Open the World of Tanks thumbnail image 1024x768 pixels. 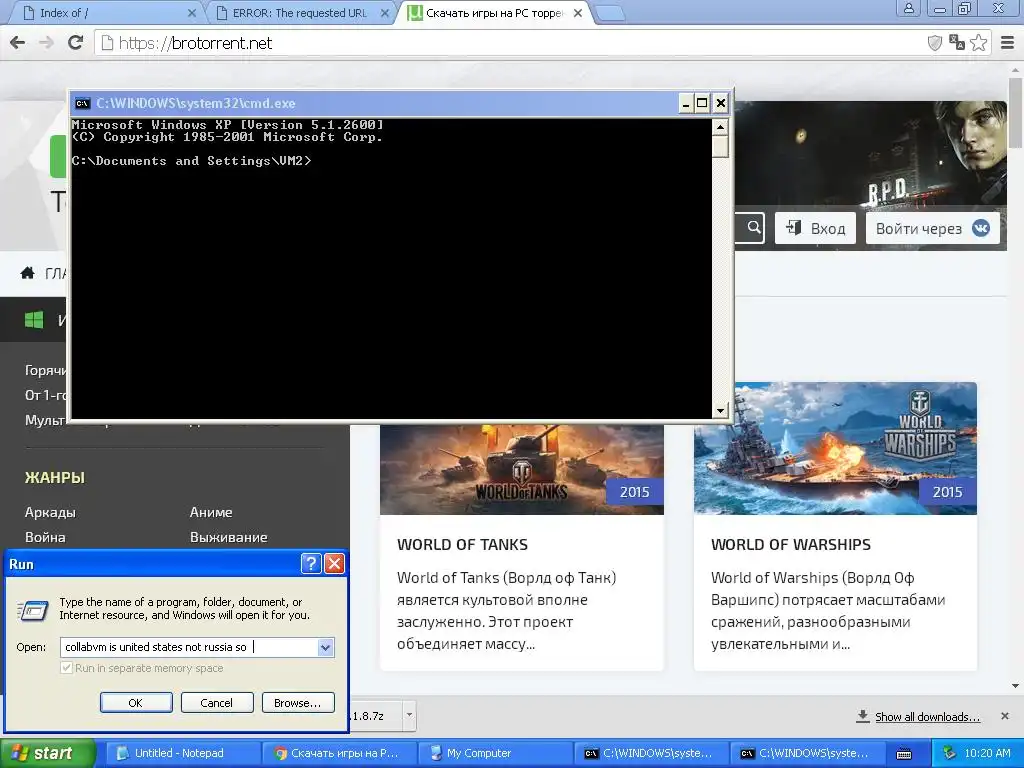tap(522, 470)
